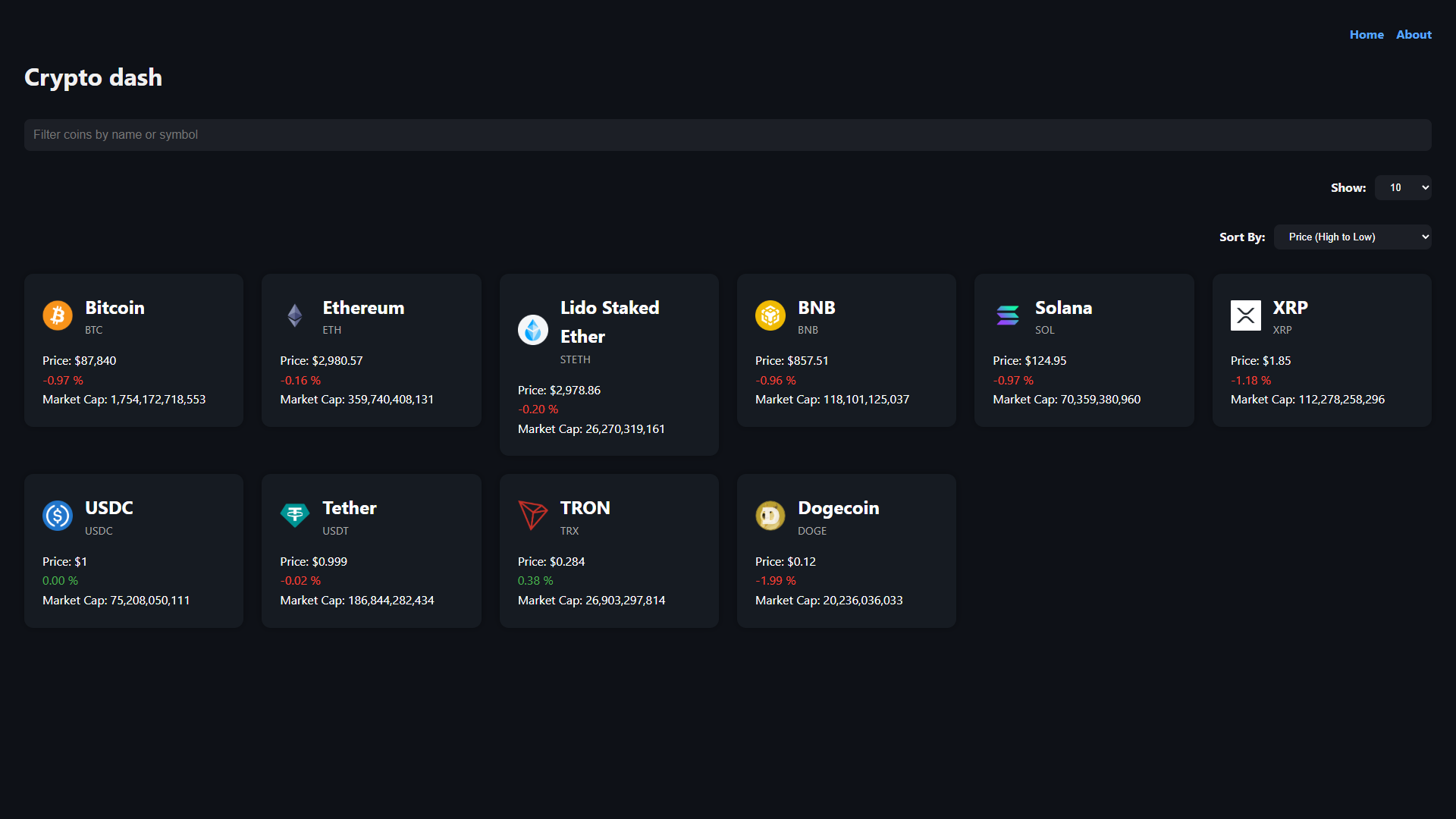Click the USDC coin icon

point(58,516)
